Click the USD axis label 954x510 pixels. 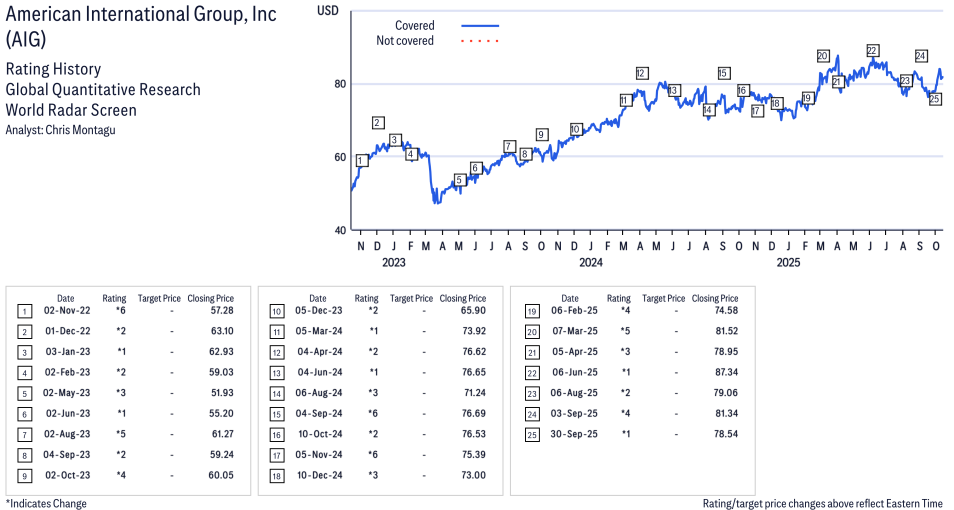click(x=327, y=10)
